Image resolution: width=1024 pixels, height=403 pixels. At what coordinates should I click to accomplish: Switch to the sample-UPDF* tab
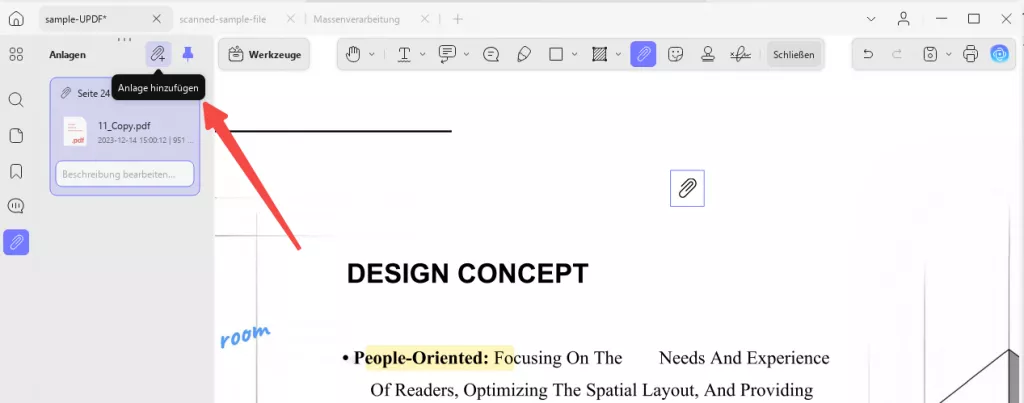(76, 19)
